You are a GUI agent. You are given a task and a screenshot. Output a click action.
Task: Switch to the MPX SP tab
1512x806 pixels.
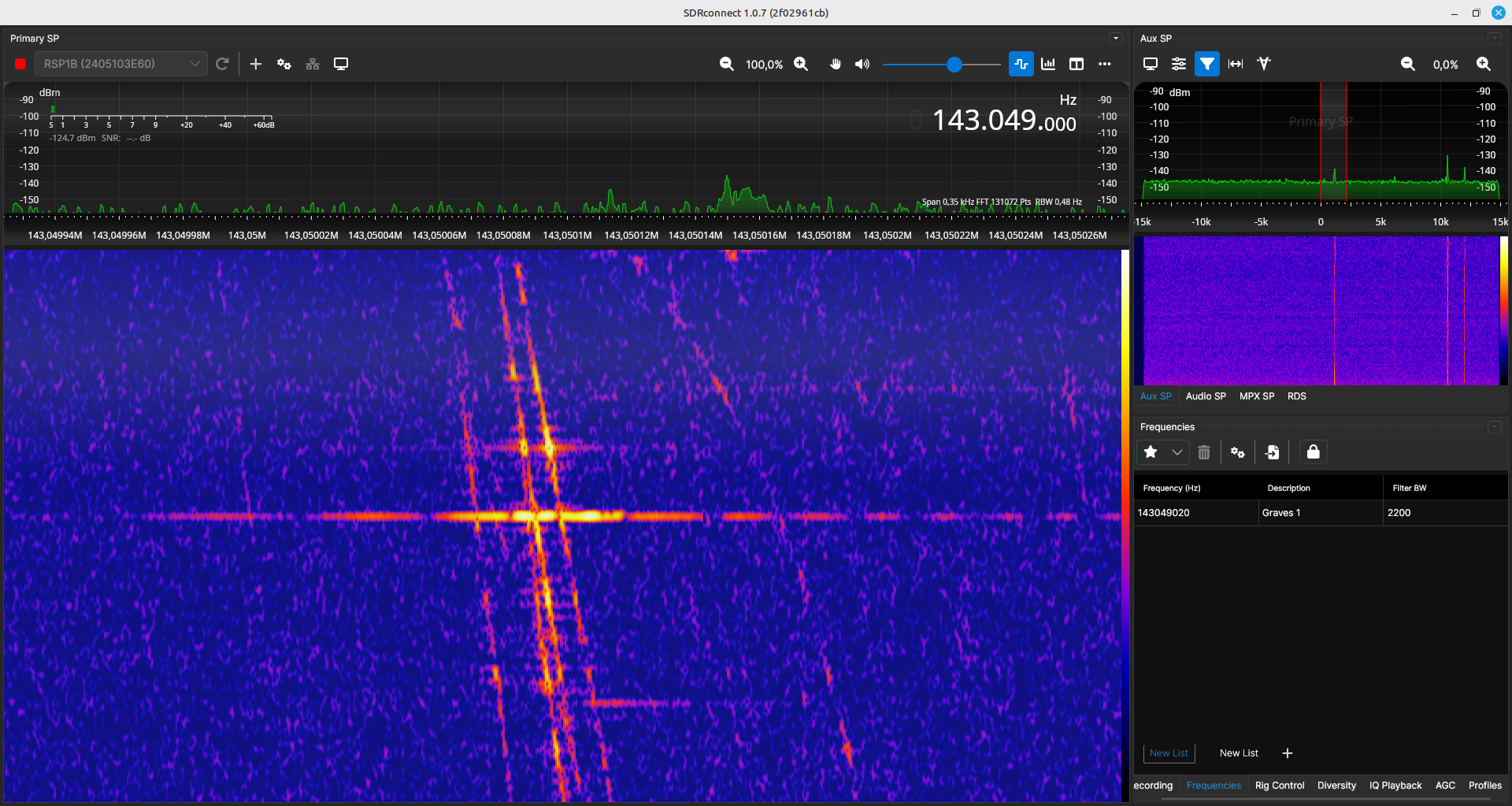coord(1257,396)
